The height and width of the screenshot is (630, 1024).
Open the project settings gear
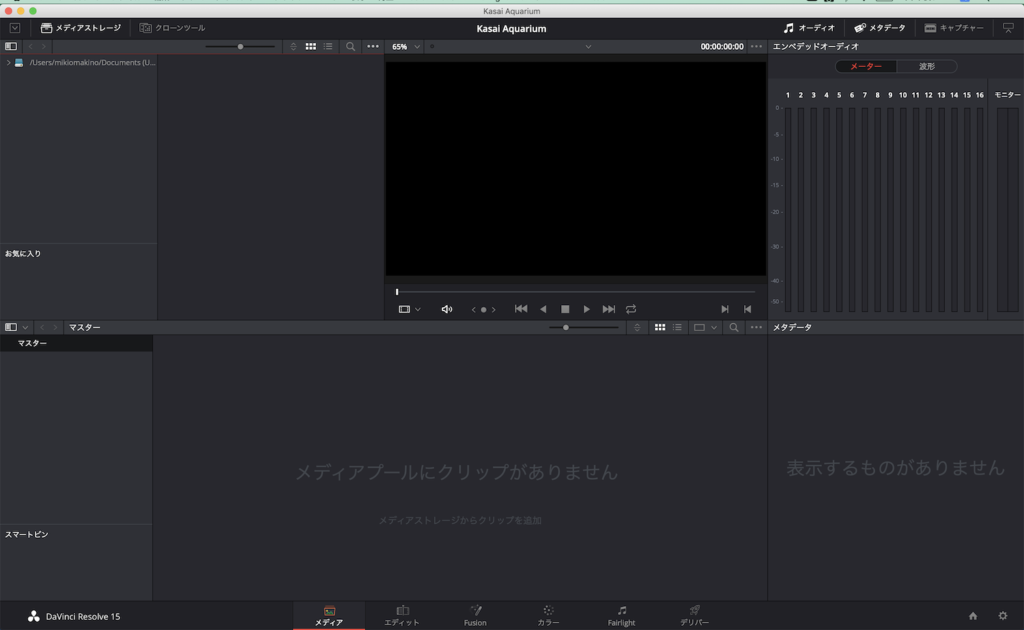pyautogui.click(x=1003, y=617)
